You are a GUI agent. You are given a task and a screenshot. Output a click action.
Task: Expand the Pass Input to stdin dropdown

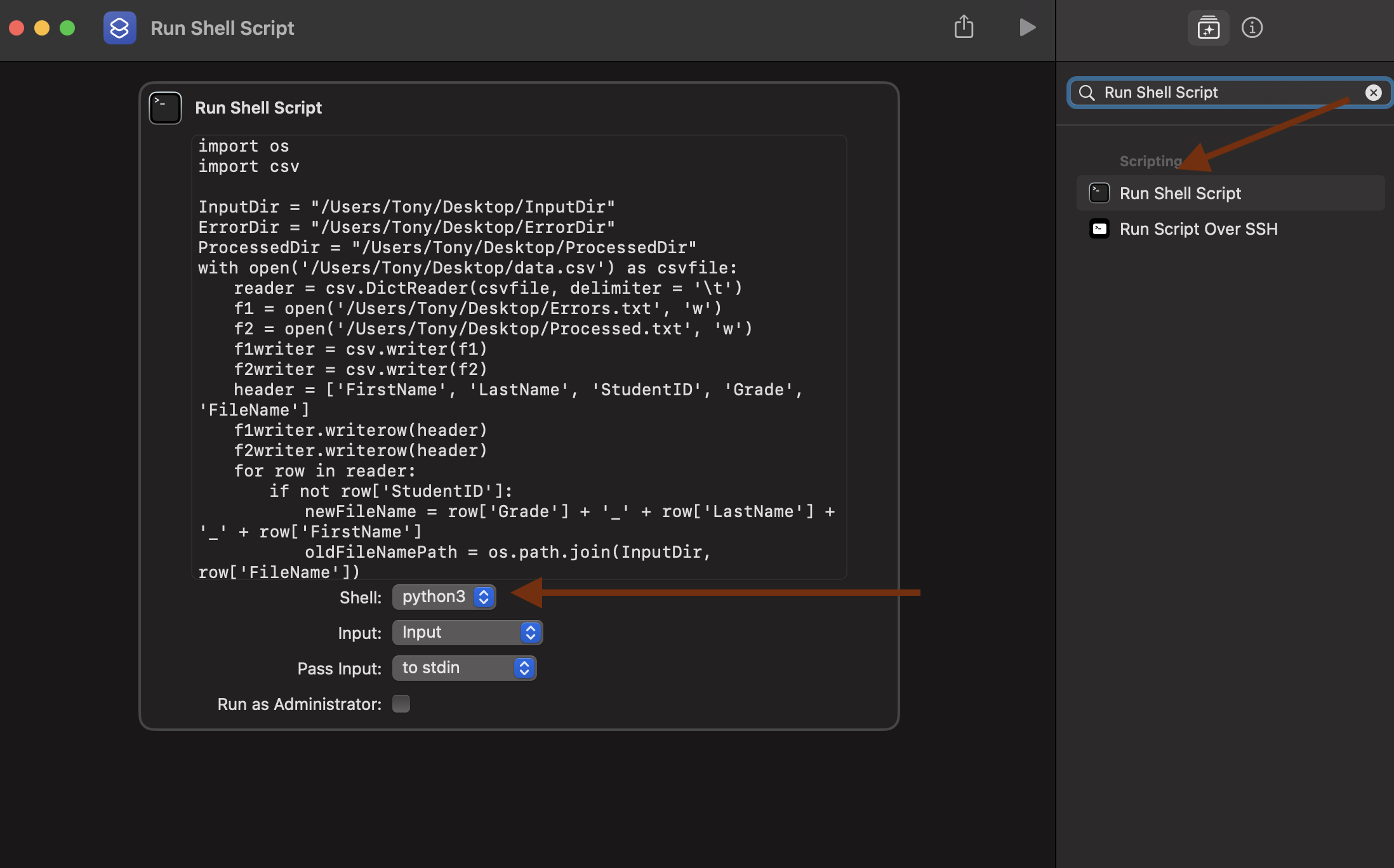pyautogui.click(x=464, y=668)
